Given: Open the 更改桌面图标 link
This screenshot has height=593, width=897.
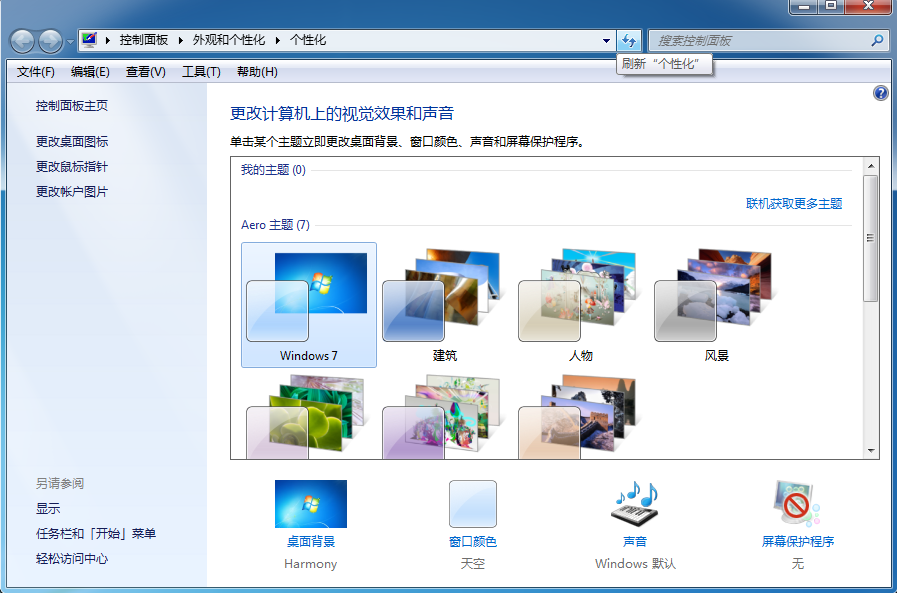Looking at the screenshot, I should (x=72, y=142).
